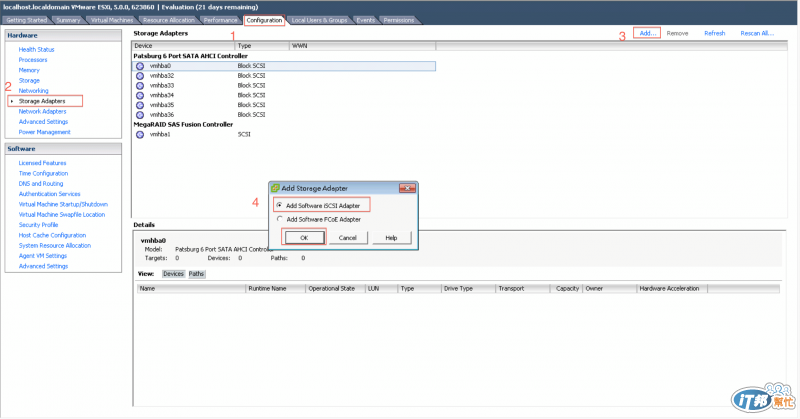Select Add Software FCoE Adapter radio option
The image size is (800, 419).
click(x=279, y=219)
